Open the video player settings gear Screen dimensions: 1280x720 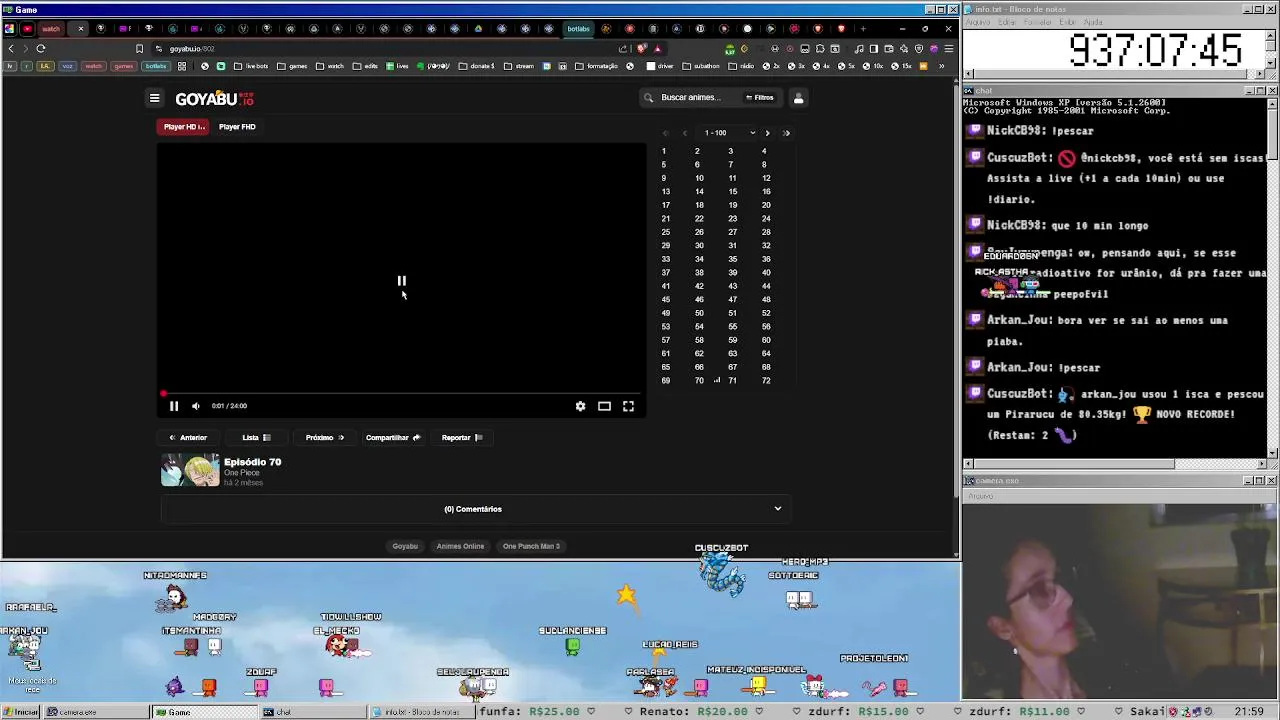(x=580, y=406)
